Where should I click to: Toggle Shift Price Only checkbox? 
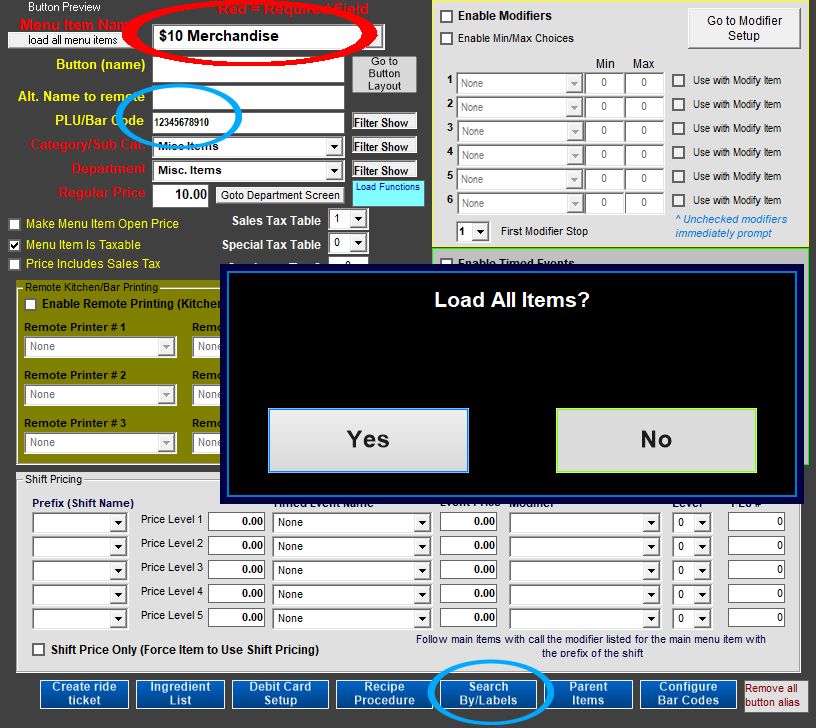pyautogui.click(x=39, y=650)
